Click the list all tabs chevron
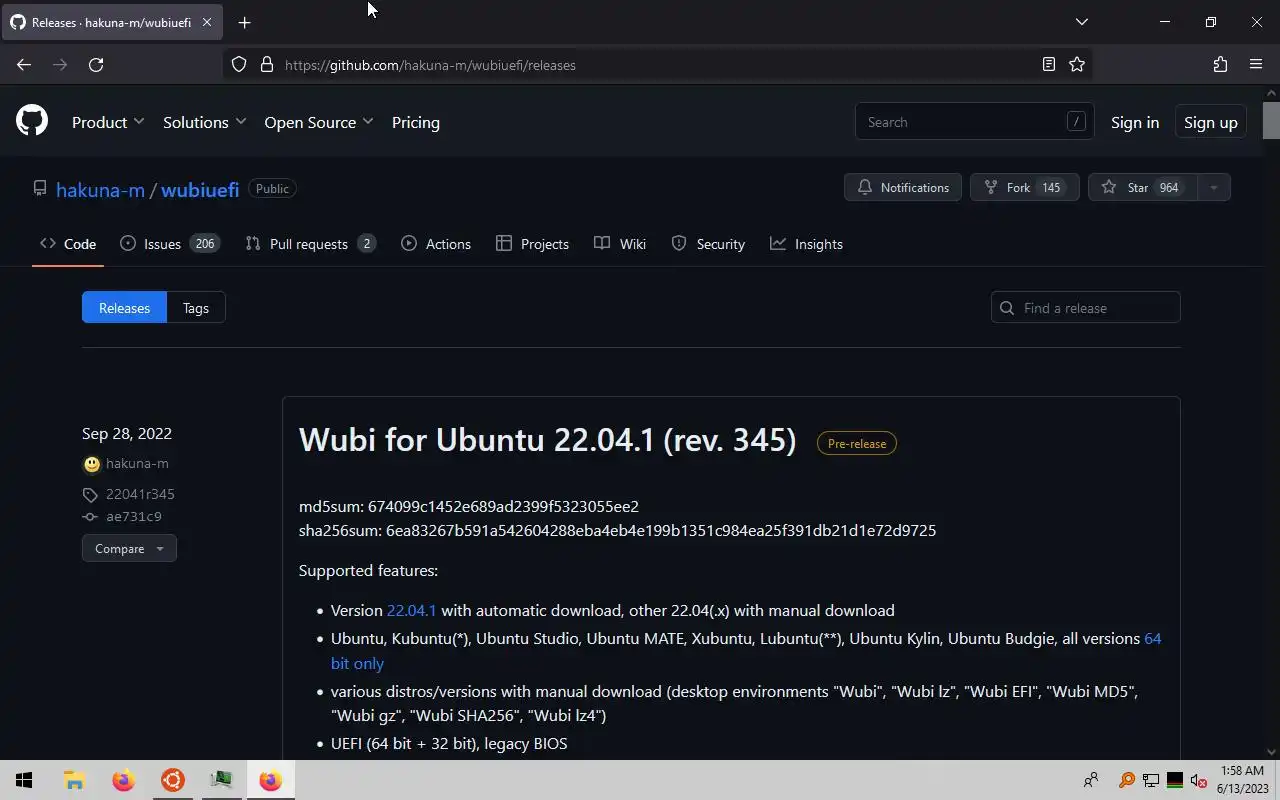This screenshot has width=1280, height=800. click(1081, 22)
